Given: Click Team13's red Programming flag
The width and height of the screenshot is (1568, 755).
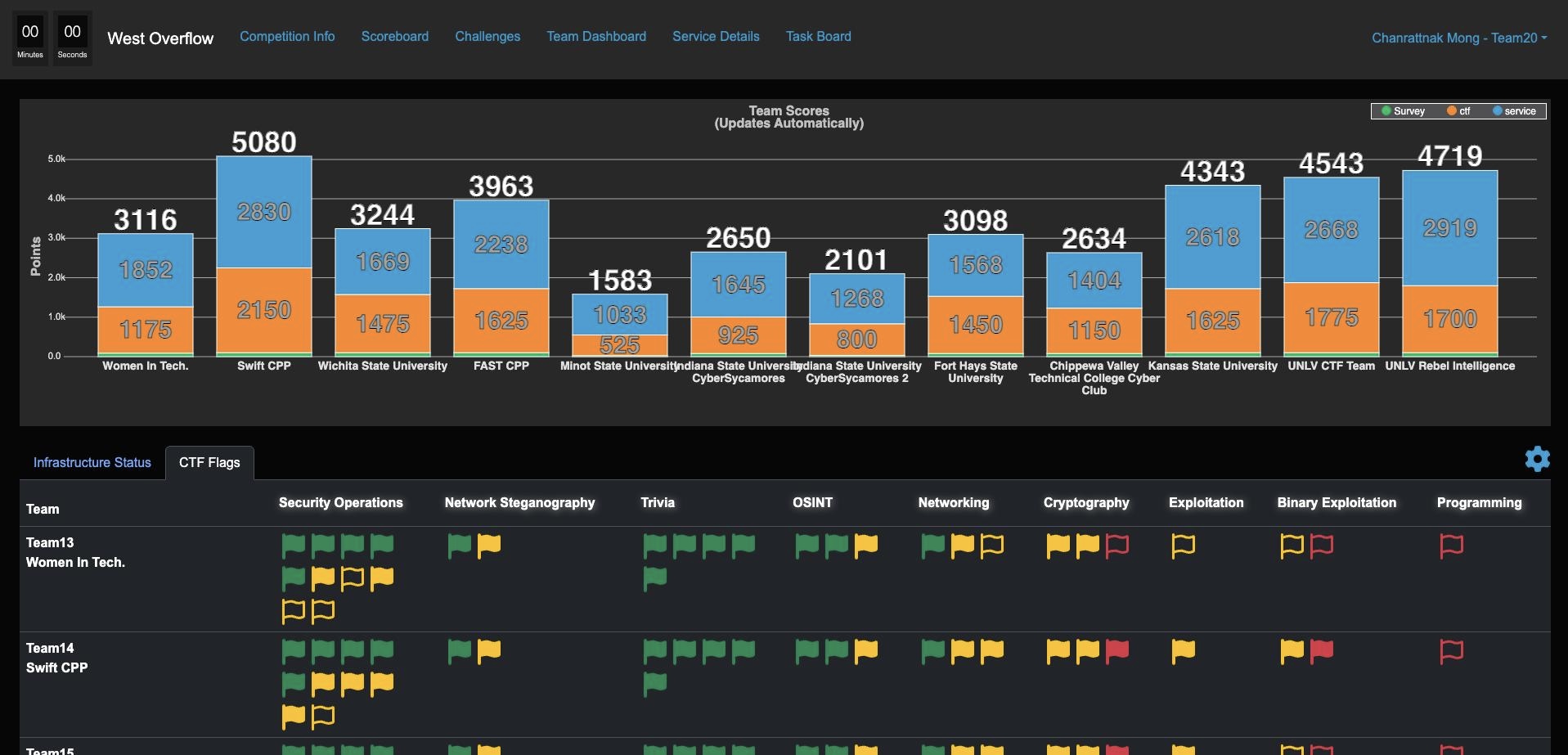Looking at the screenshot, I should [x=1451, y=546].
